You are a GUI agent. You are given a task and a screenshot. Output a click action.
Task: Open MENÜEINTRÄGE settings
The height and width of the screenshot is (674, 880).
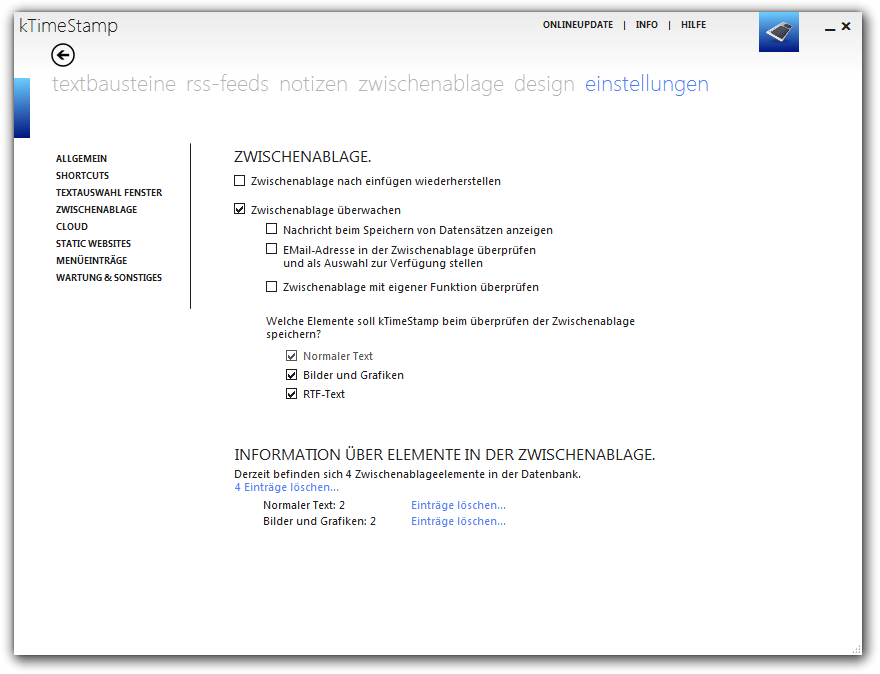pyautogui.click(x=91, y=260)
